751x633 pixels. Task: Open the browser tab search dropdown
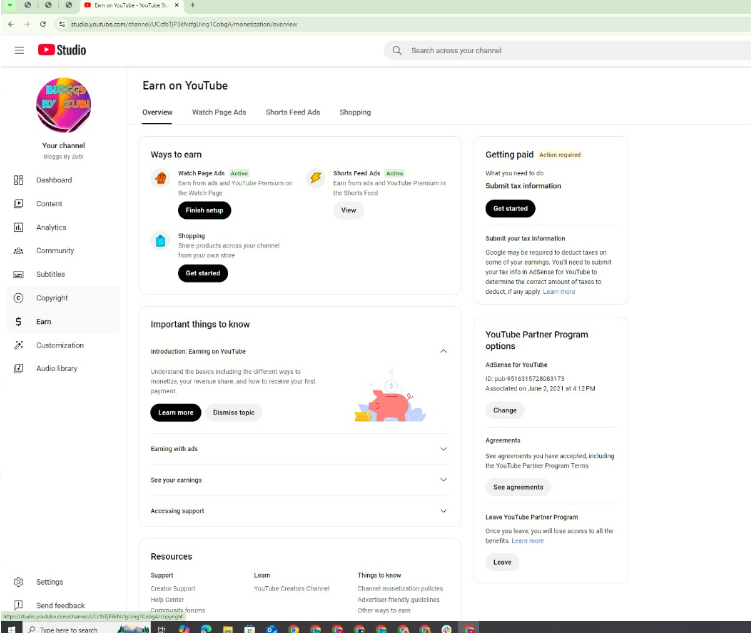tap(9, 5)
